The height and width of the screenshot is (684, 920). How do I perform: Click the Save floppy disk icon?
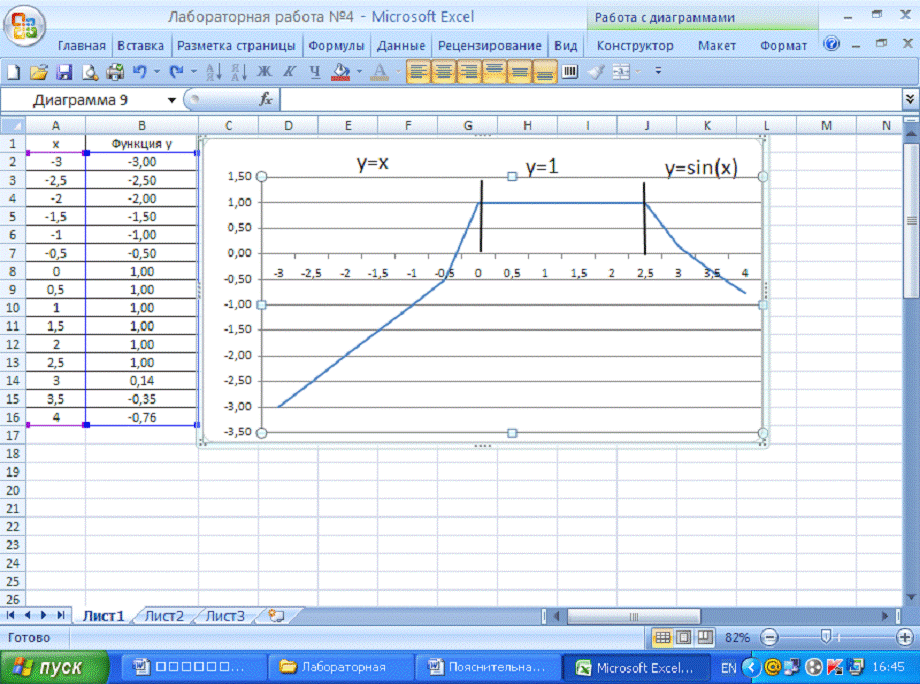coord(64,72)
